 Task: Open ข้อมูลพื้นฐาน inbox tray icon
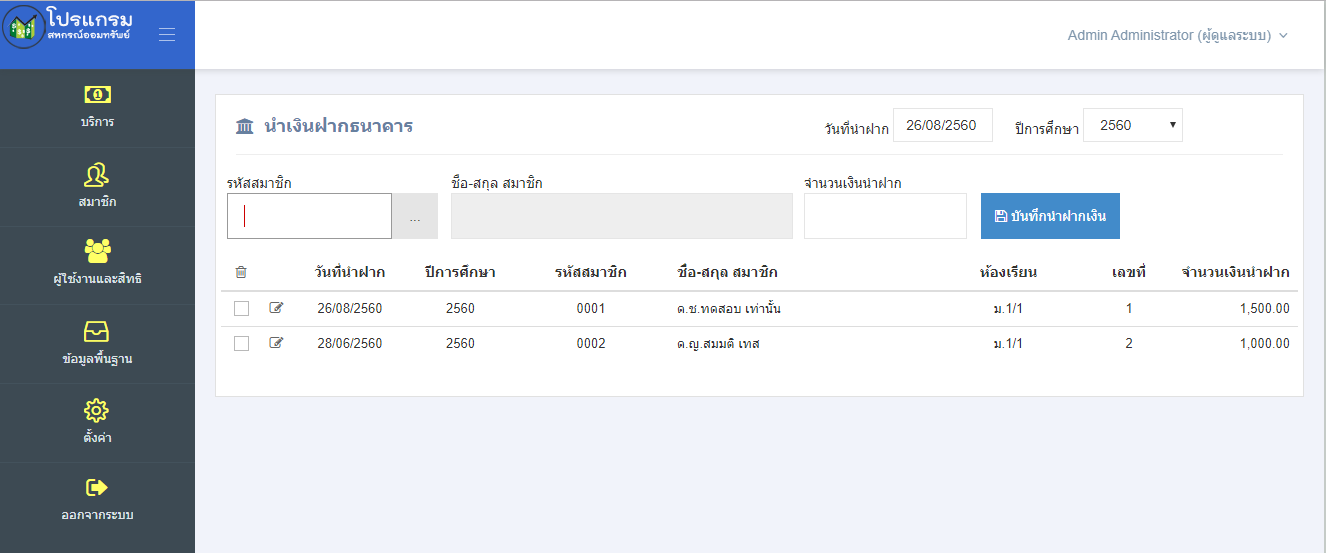pyautogui.click(x=97, y=332)
